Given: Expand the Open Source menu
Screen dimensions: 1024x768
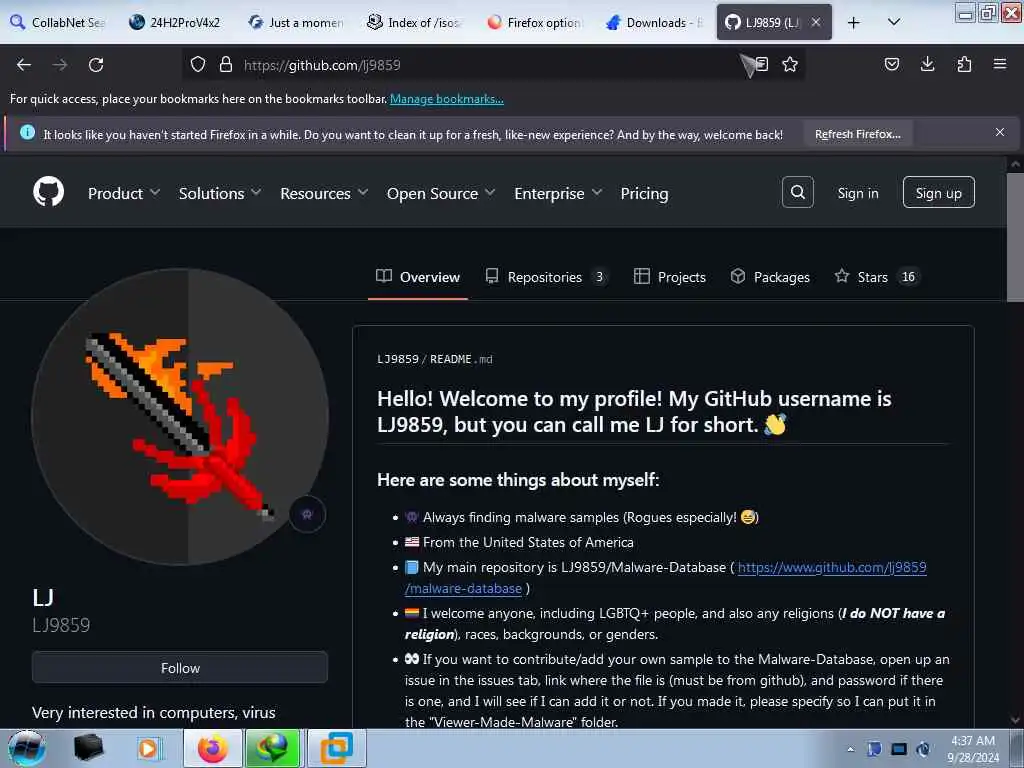Looking at the screenshot, I should pyautogui.click(x=441, y=193).
